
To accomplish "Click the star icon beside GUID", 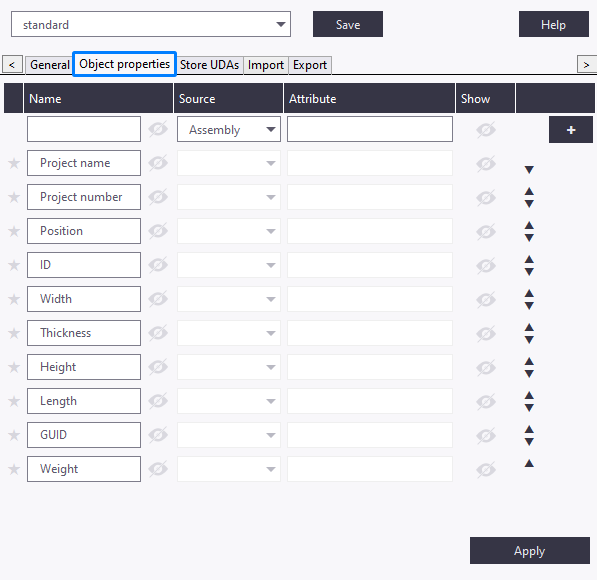I will pyautogui.click(x=14, y=435).
